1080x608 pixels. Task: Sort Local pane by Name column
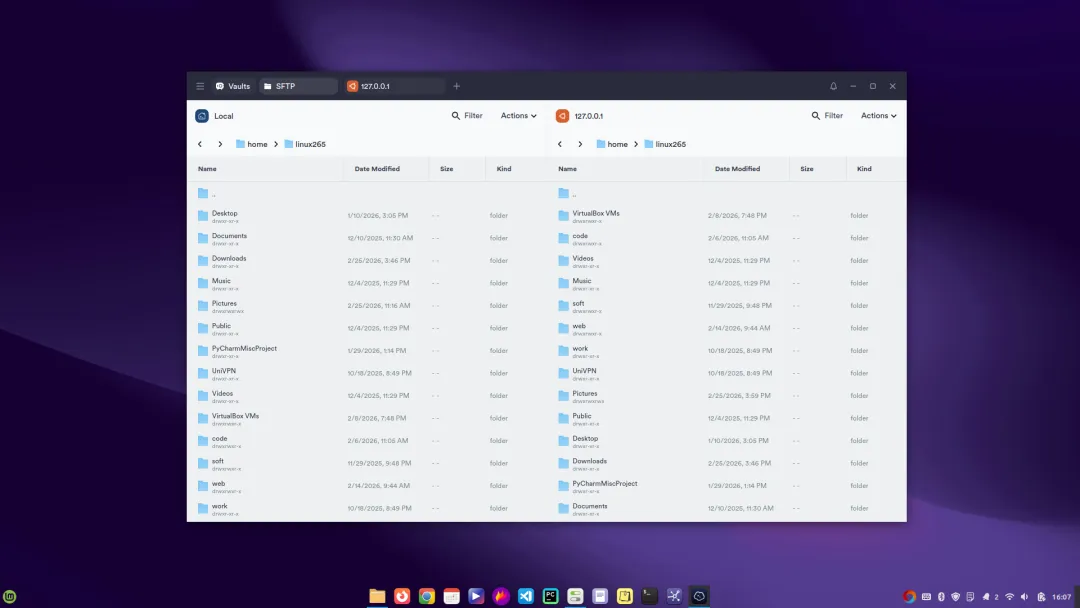coord(207,169)
